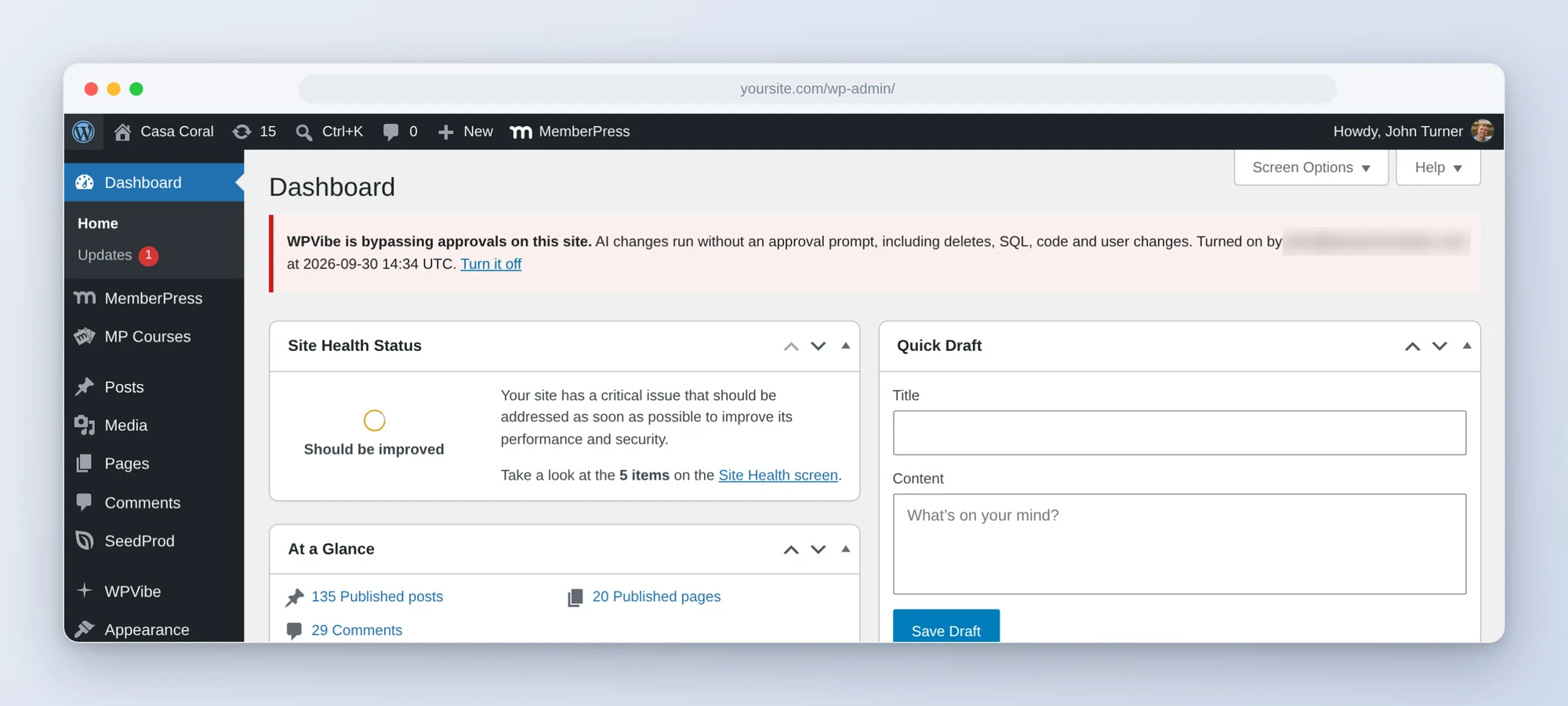Open Posts in the sidebar
Screen dimensions: 1568x706
pos(154,387)
